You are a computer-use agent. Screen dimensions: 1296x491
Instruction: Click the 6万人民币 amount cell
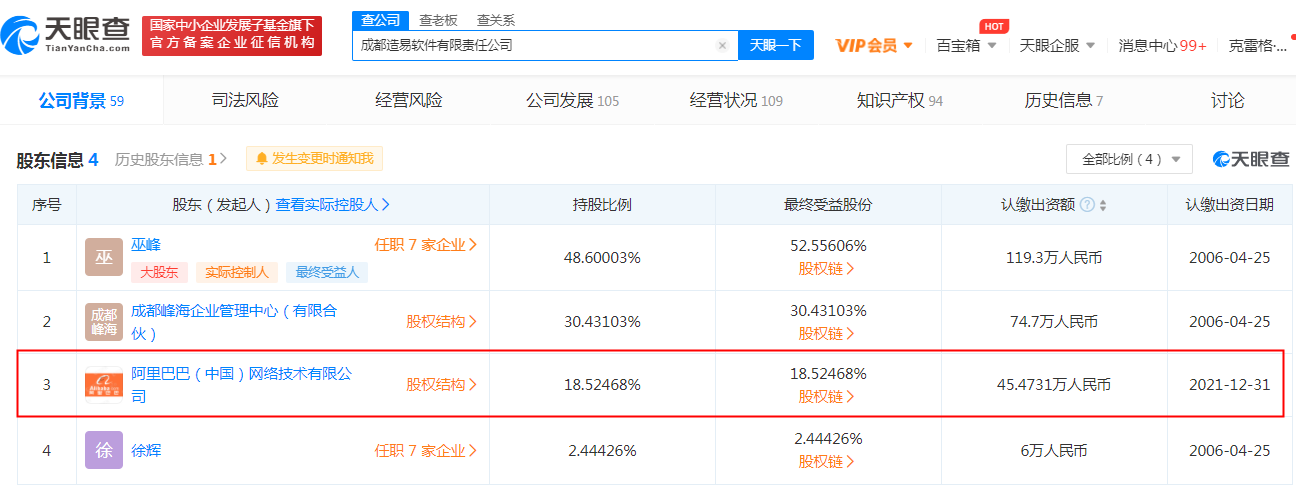click(x=1054, y=451)
